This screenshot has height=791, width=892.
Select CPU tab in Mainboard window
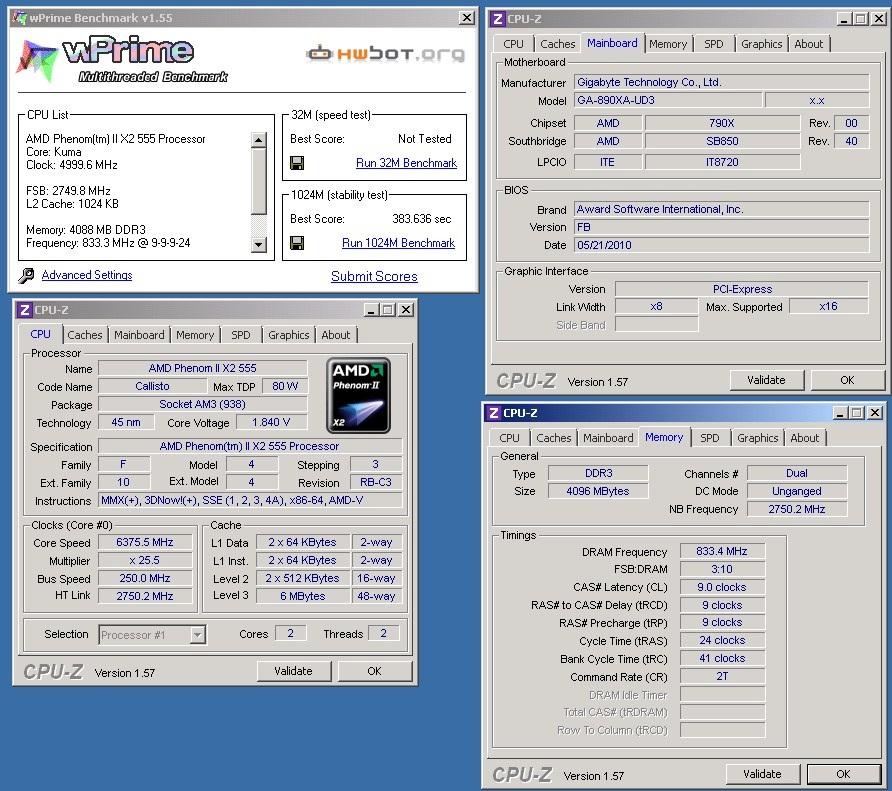513,44
